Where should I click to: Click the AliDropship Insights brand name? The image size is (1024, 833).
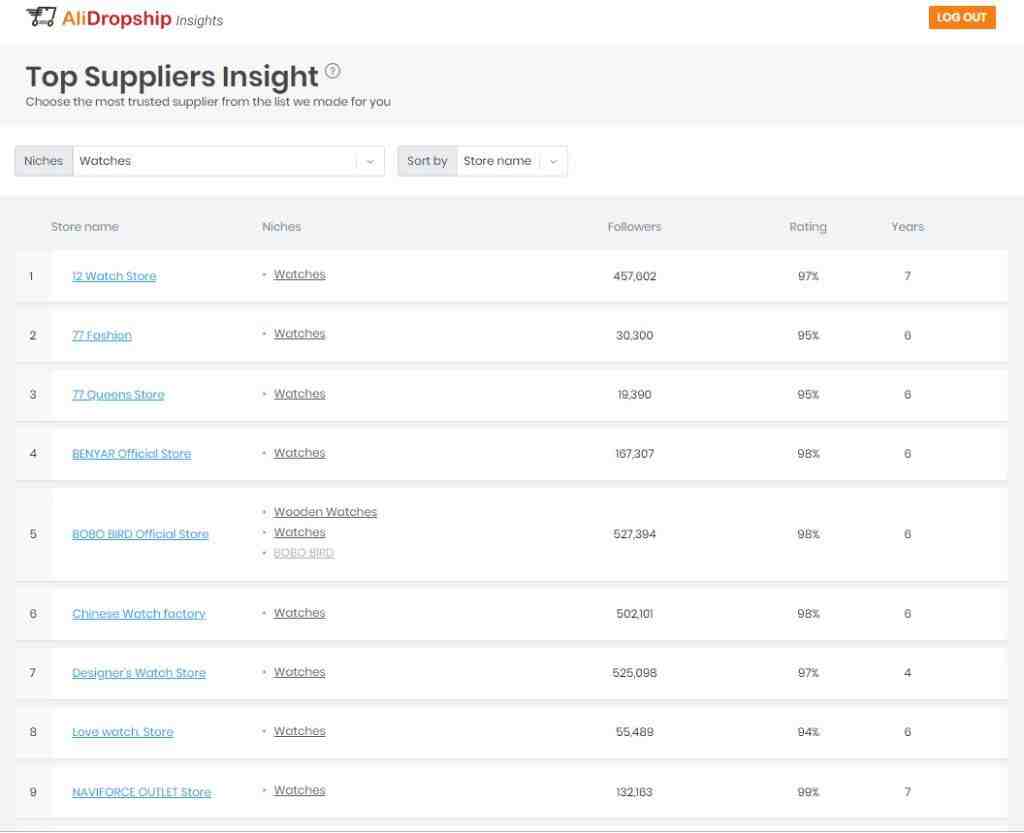click(142, 18)
